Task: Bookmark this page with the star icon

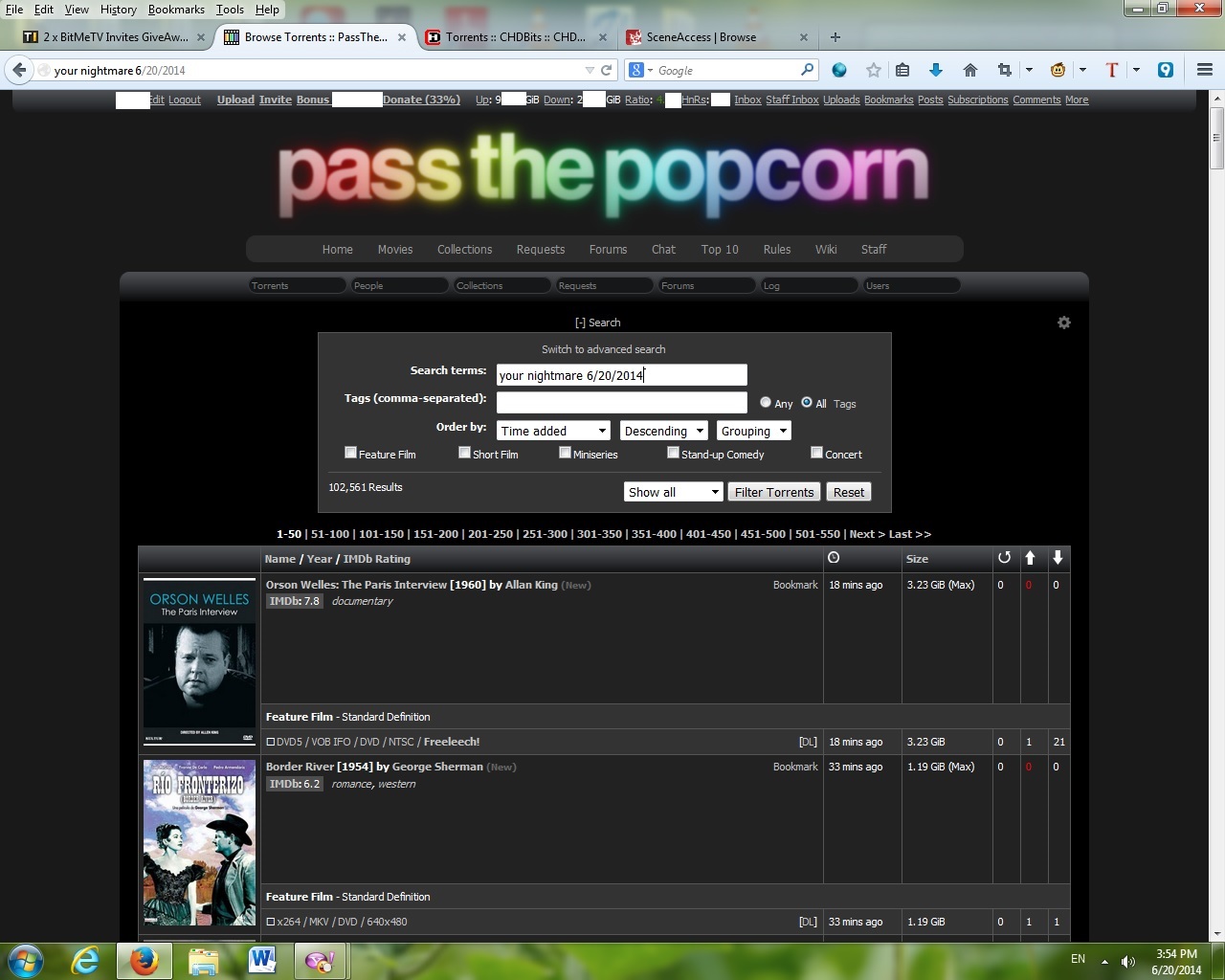Action: coord(873,70)
